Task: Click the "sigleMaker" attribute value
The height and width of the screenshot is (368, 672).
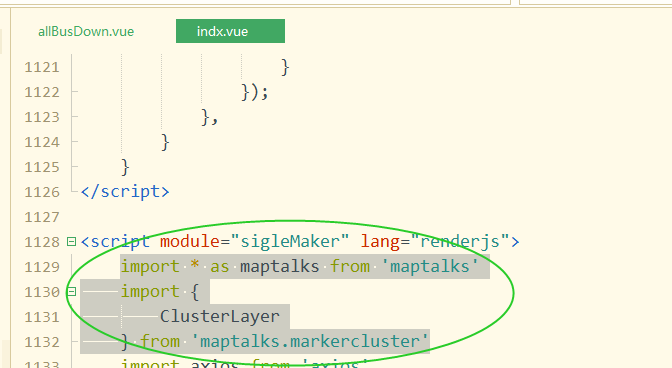Action: 290,242
